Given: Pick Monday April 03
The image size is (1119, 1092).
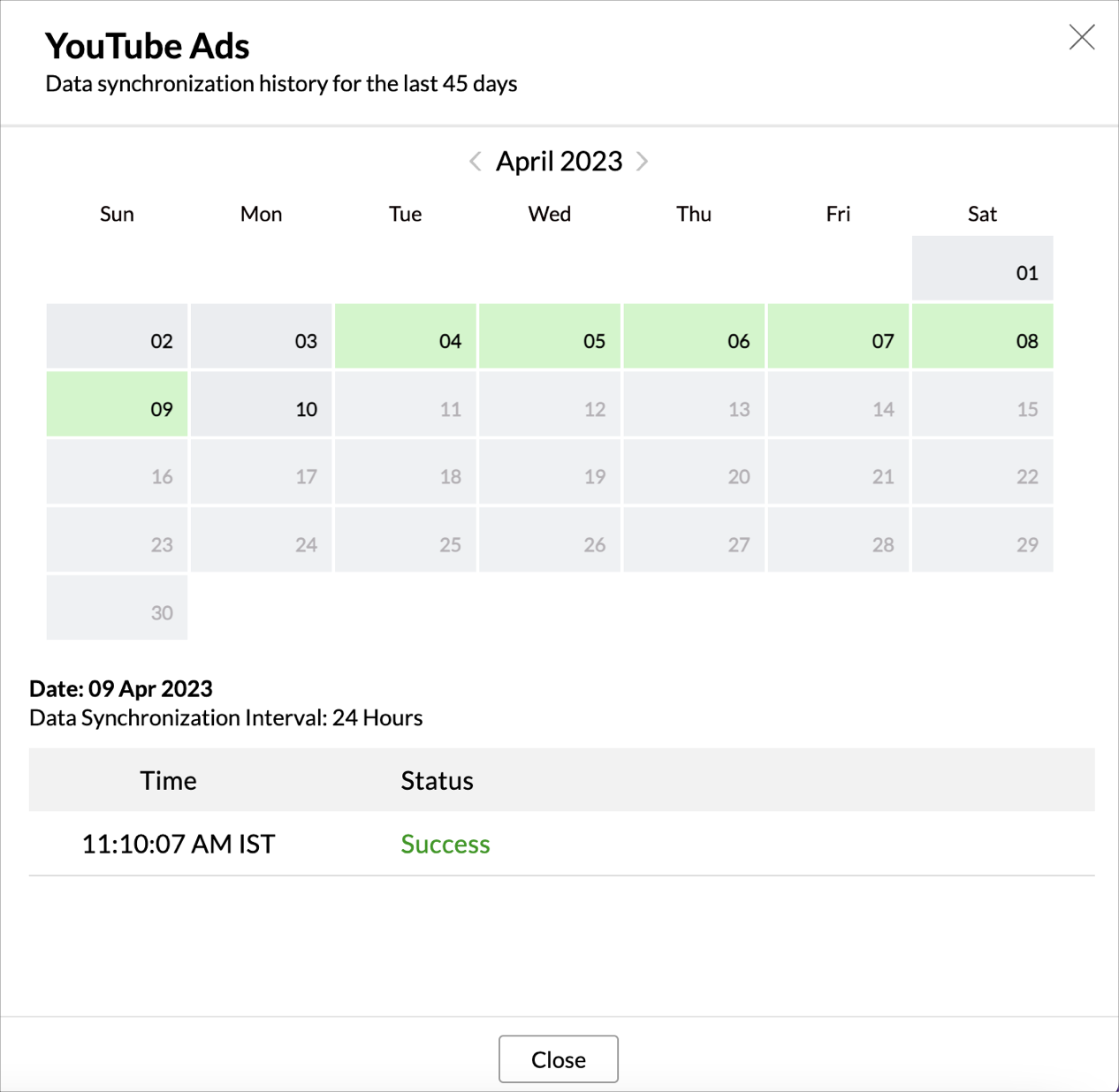Looking at the screenshot, I should [262, 337].
